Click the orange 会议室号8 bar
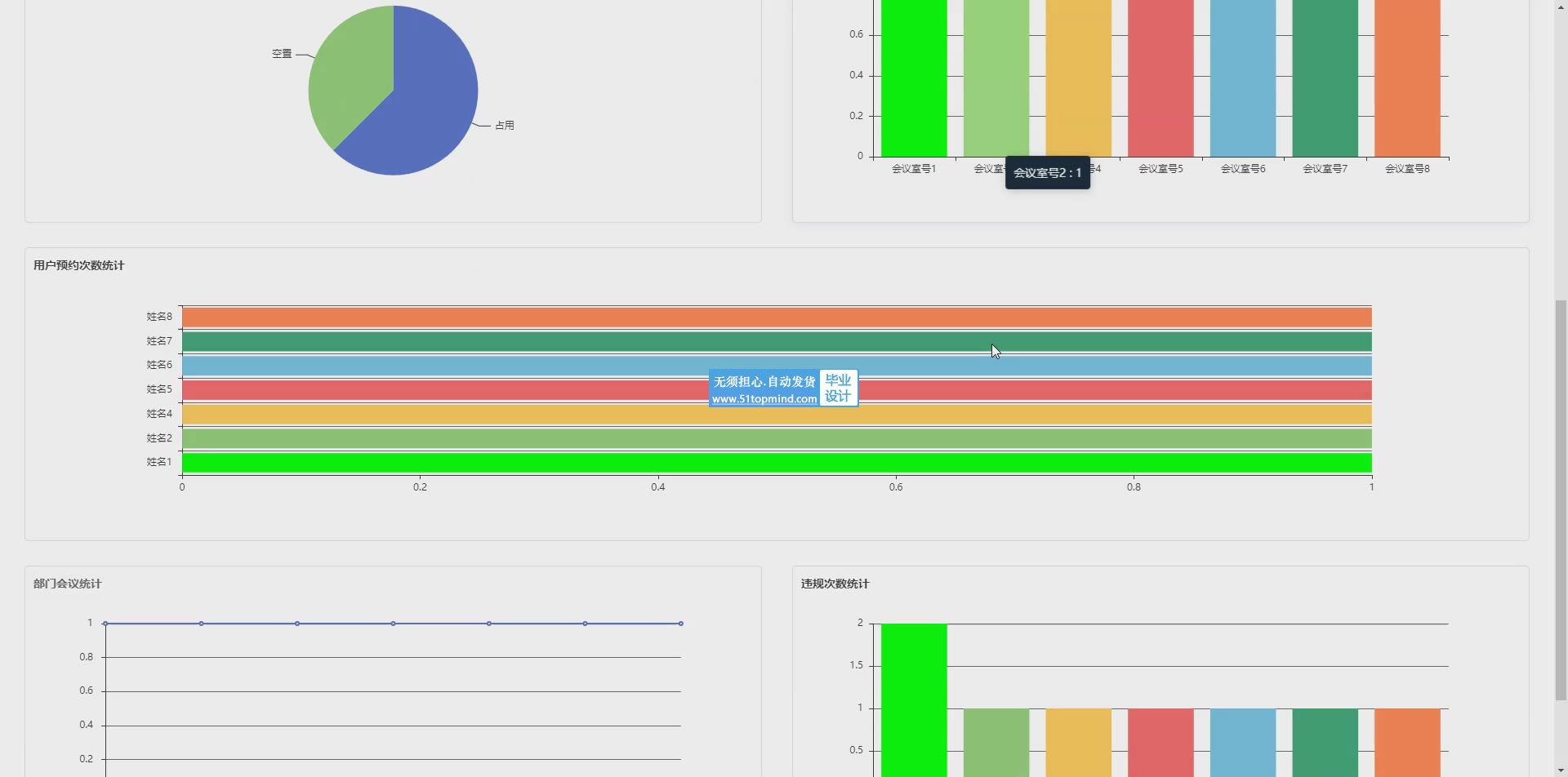 coord(1407,82)
